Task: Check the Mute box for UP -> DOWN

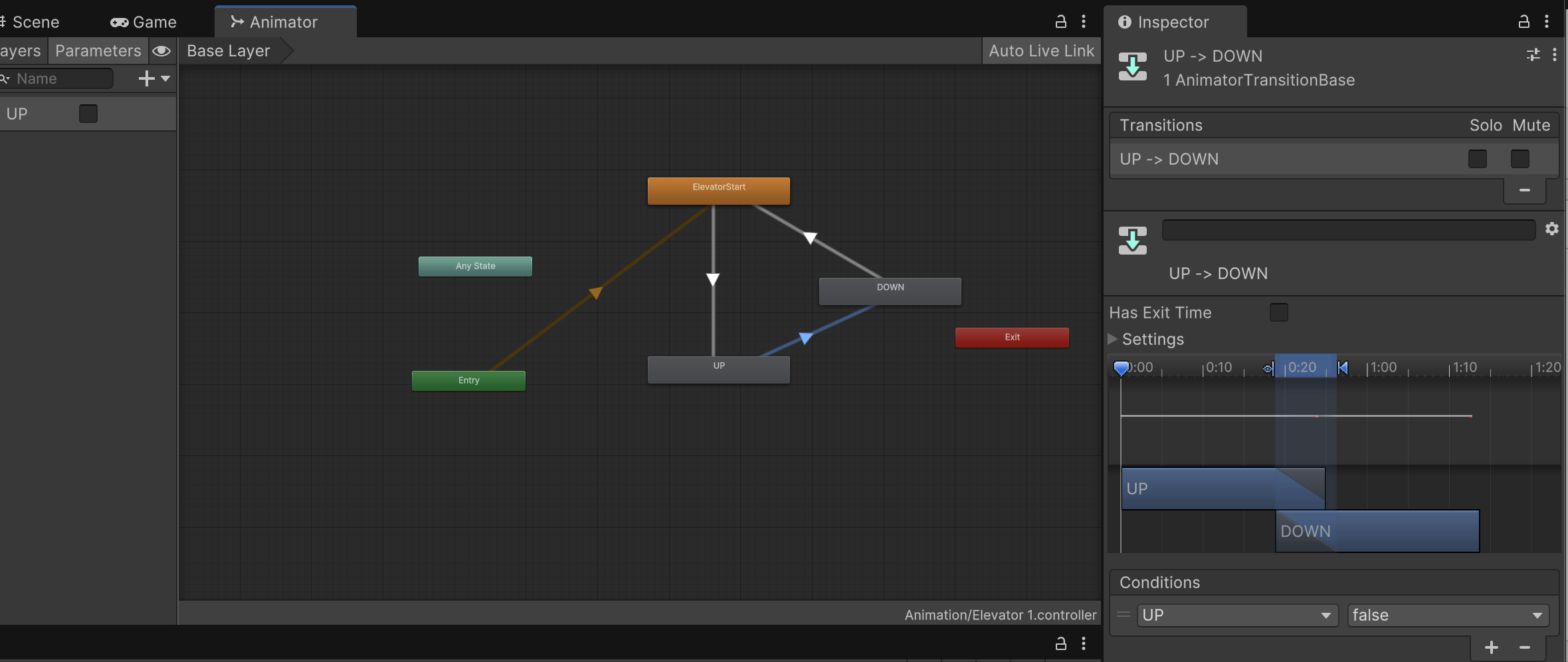Action: (1519, 159)
